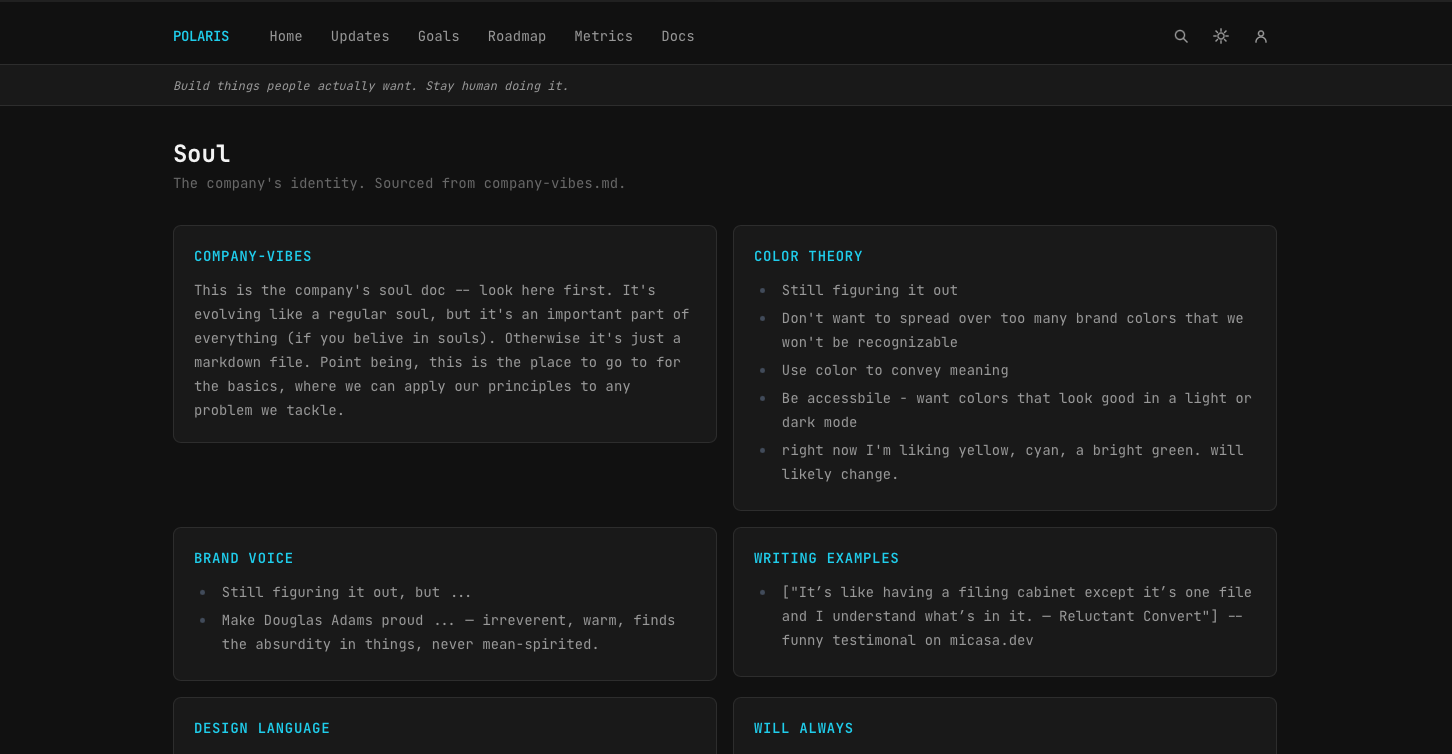
Task: Click bullet "Still figuring it out, but ..."
Action: [347, 592]
